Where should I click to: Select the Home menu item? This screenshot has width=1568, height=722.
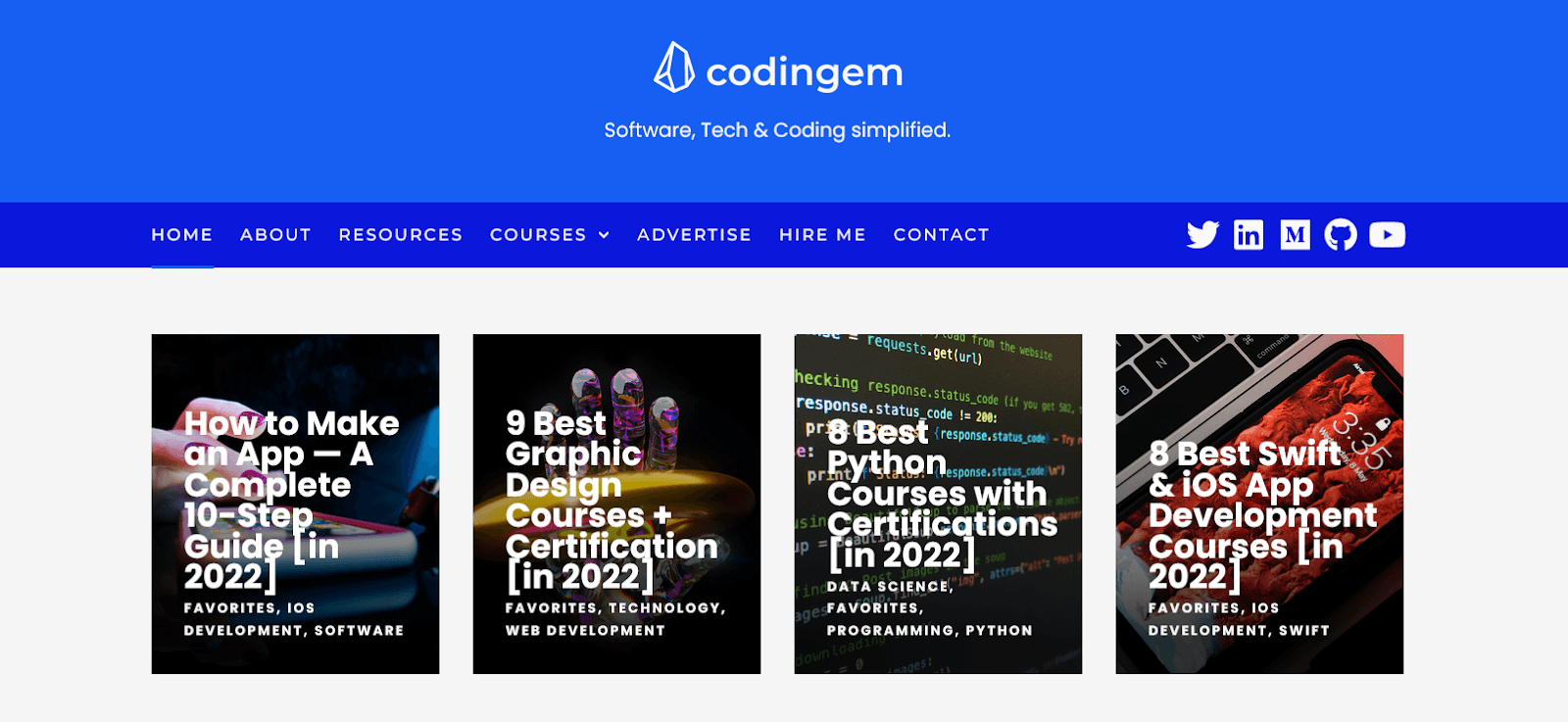(181, 235)
